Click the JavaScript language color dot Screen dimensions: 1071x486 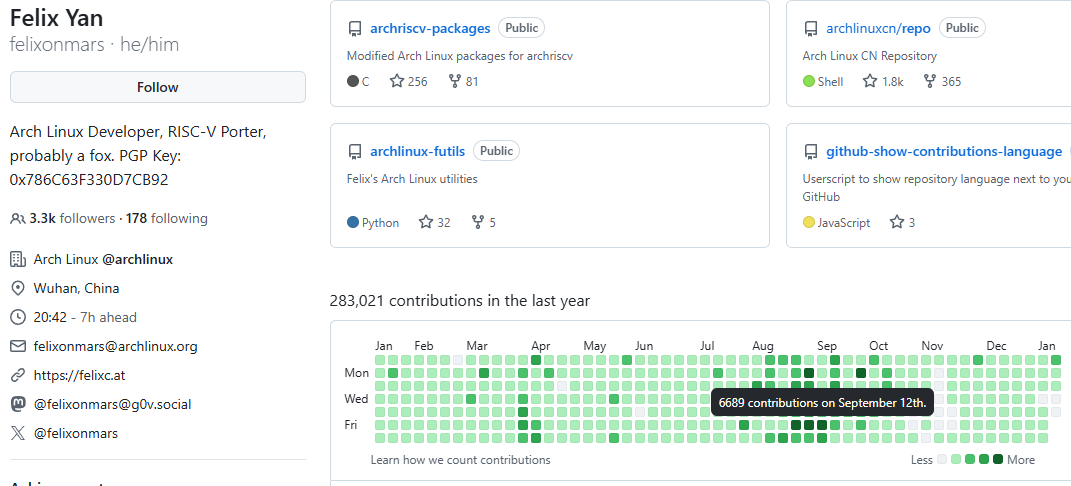(x=809, y=223)
